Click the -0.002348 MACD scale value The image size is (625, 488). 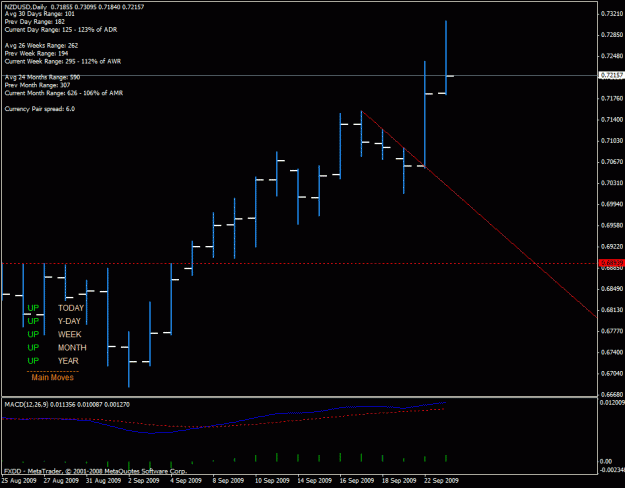coord(612,470)
